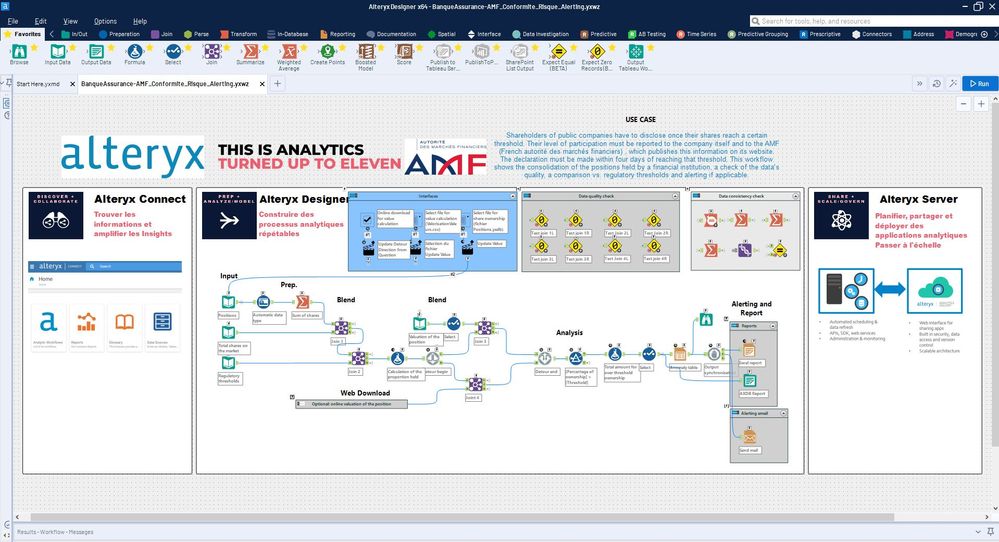Close the BanqueAssurance-AMF workflow tab
The width and height of the screenshot is (999, 542).
click(x=262, y=83)
